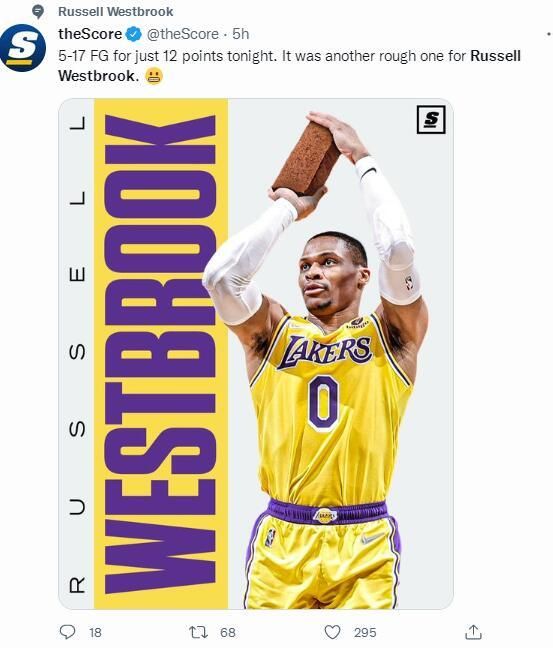
Task: Click the grimacing face emoji in tweet
Action: (154, 76)
